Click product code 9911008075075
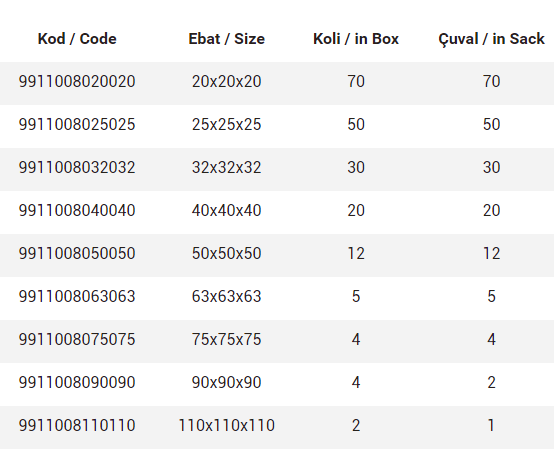The width and height of the screenshot is (554, 459). click(77, 340)
